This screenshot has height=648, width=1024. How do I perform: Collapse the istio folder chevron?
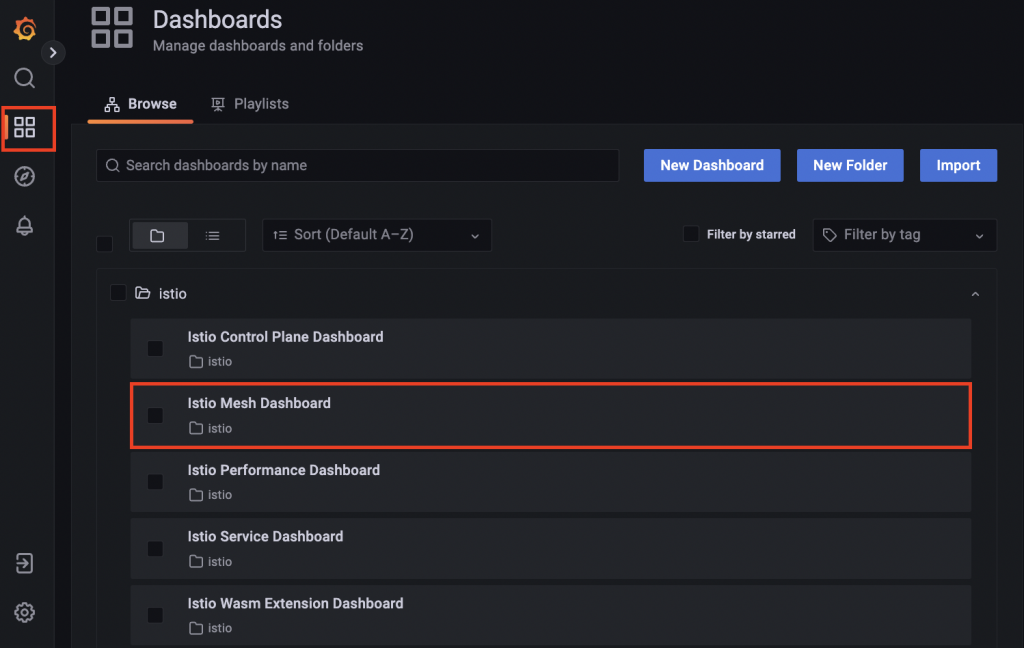(975, 294)
